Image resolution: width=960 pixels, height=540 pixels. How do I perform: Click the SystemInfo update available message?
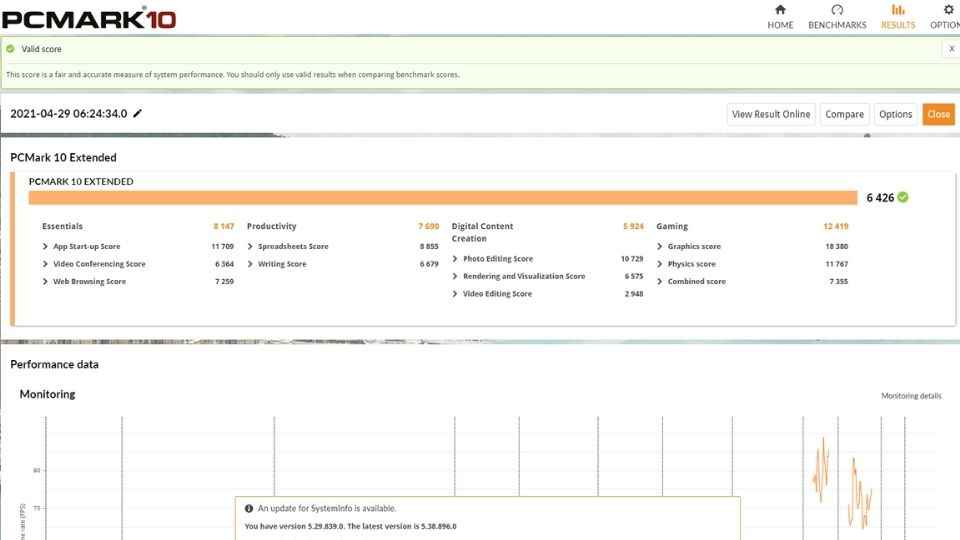pyautogui.click(x=327, y=508)
